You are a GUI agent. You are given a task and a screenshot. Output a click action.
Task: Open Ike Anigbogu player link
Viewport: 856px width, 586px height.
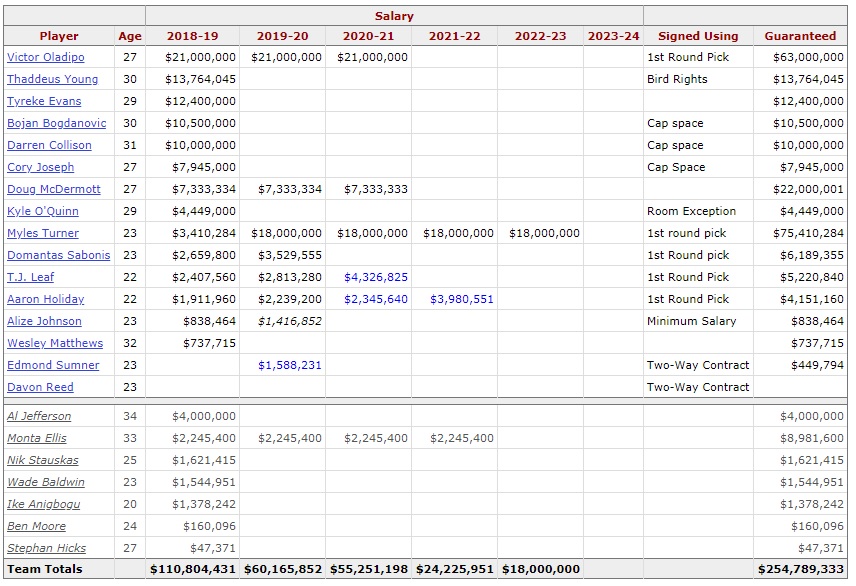(44, 504)
